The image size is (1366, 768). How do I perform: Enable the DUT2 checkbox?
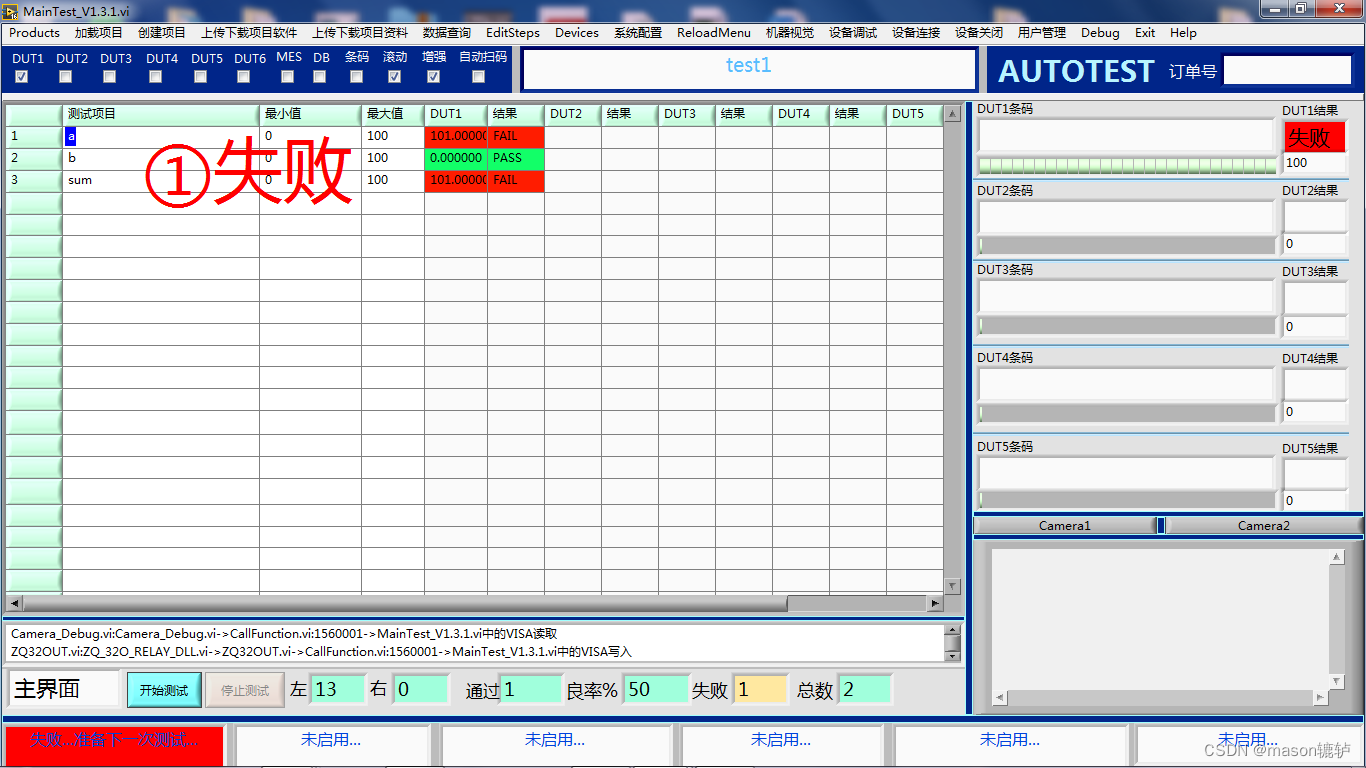[x=66, y=76]
